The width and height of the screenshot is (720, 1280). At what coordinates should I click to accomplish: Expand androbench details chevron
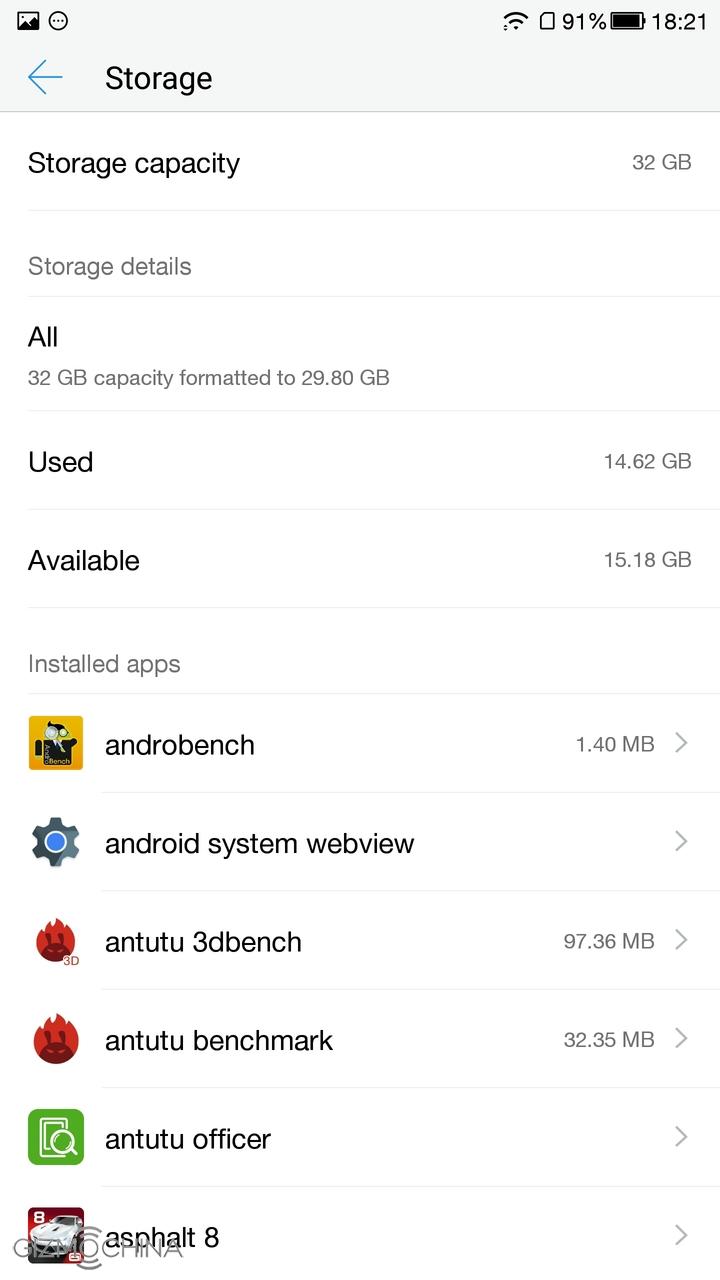click(681, 743)
